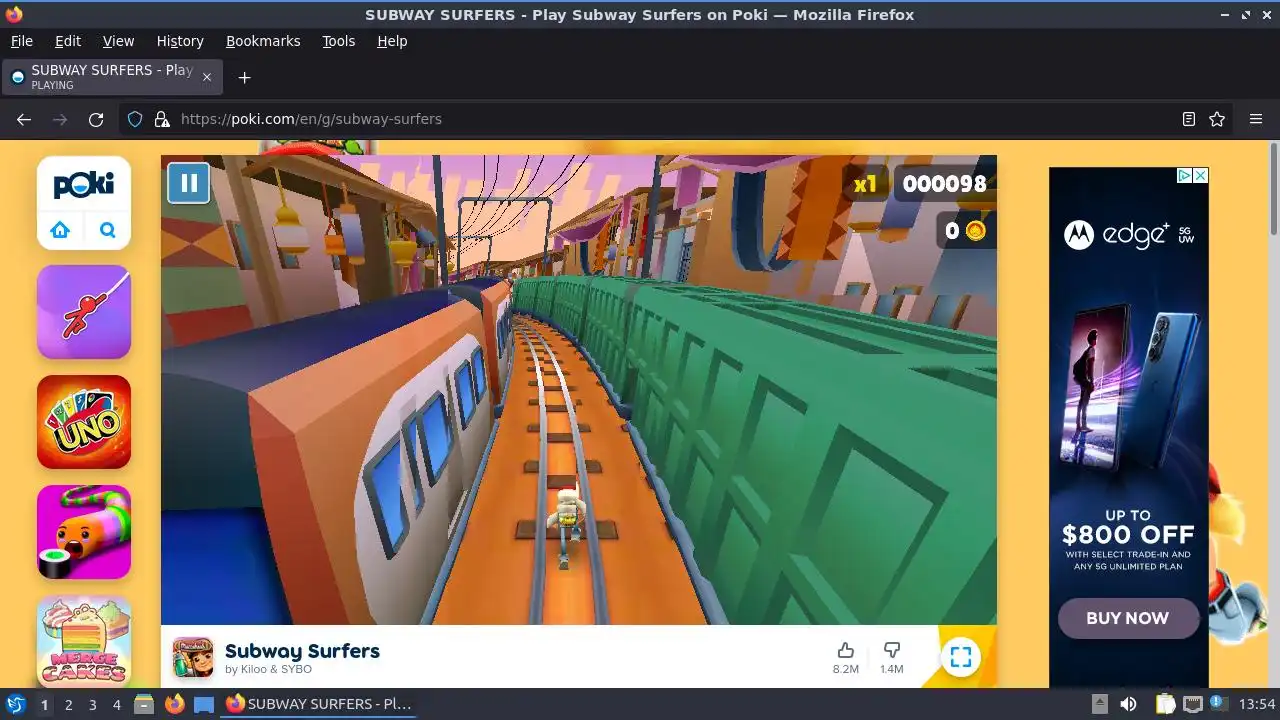1280x720 pixels.
Task: Open the Bookmarks menu
Action: pyautogui.click(x=263, y=41)
